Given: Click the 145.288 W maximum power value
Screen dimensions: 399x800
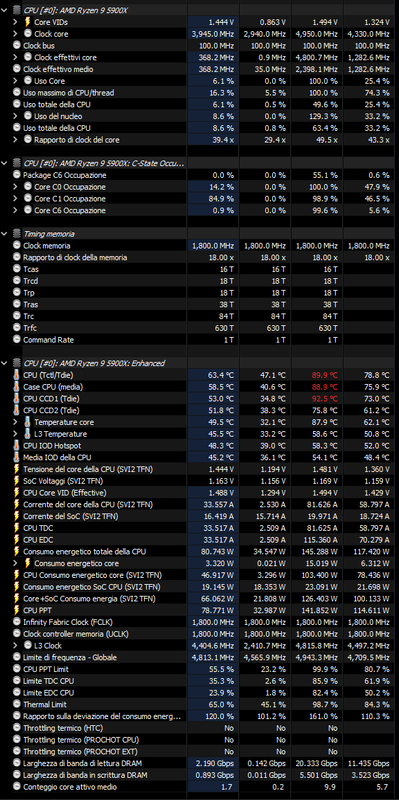Looking at the screenshot, I should [318, 551].
